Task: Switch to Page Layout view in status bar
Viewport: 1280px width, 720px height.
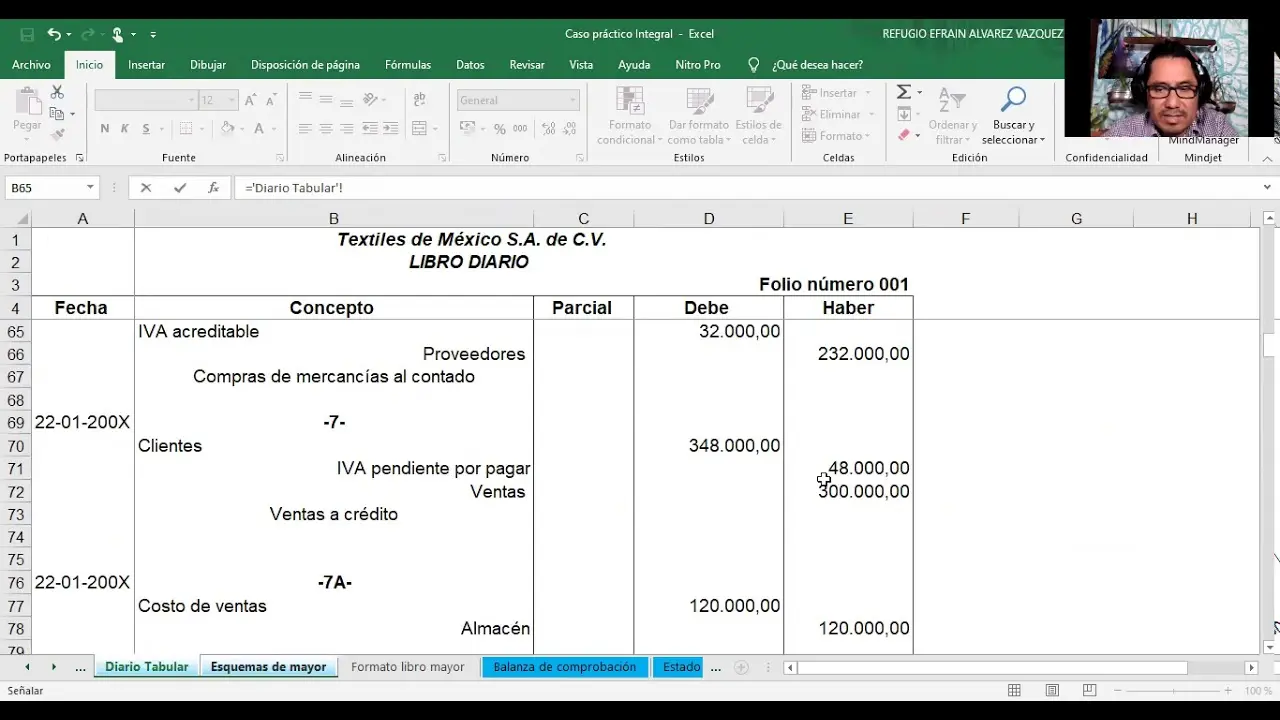Action: pos(1052,691)
